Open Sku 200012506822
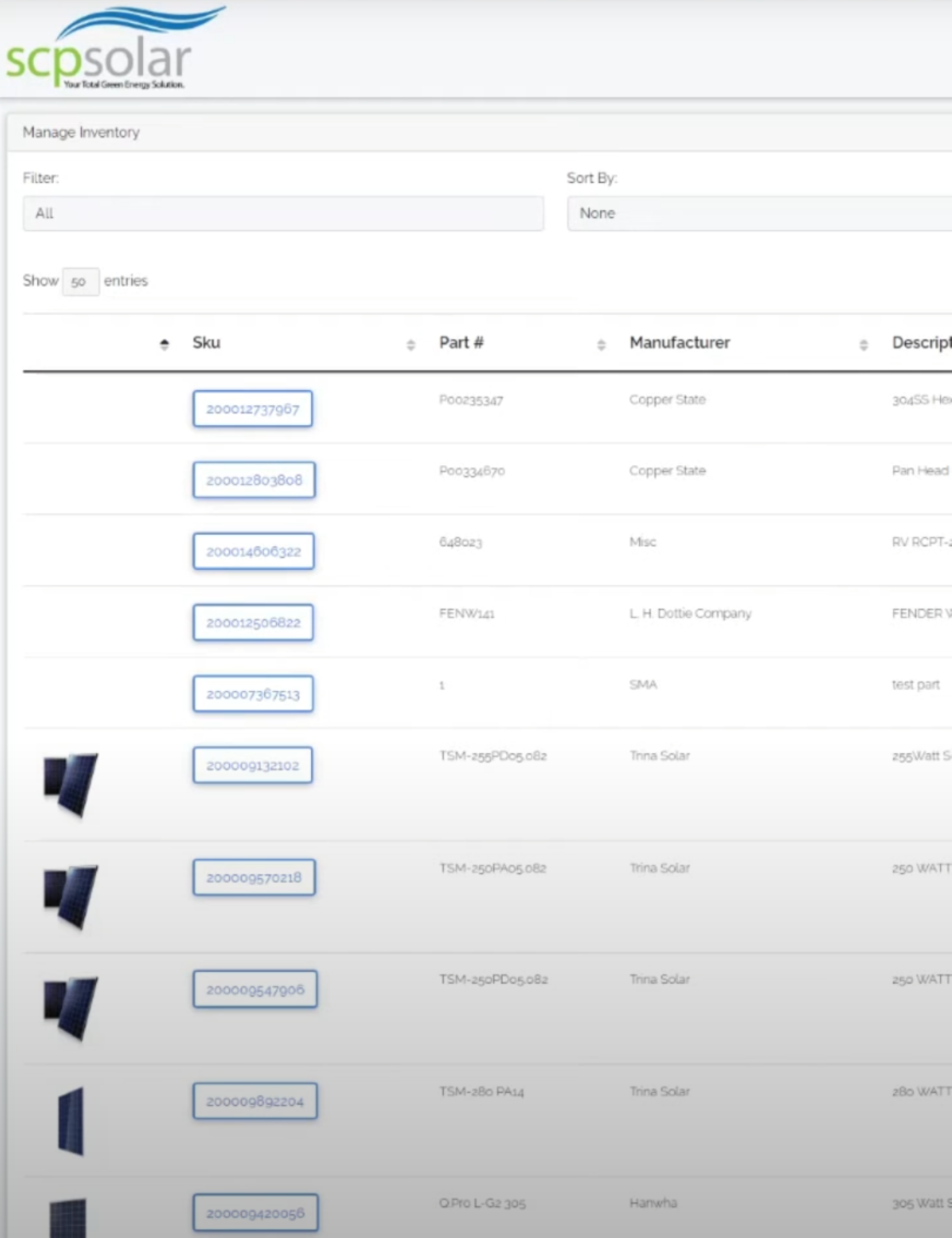 253,622
